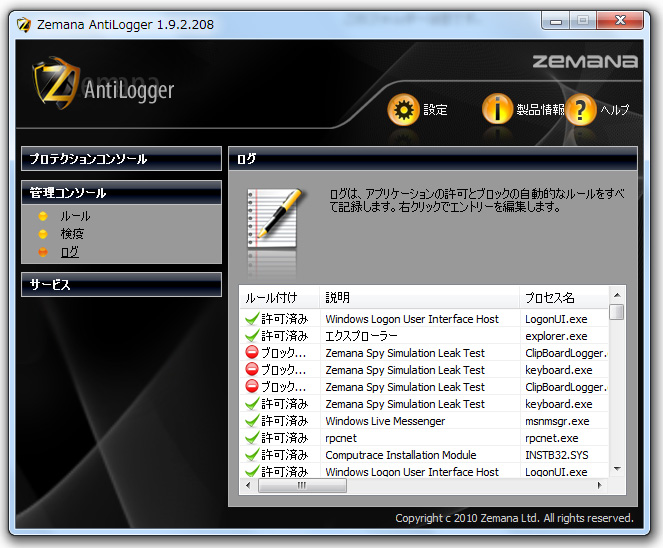Sort by the 説明 column header

(419, 298)
